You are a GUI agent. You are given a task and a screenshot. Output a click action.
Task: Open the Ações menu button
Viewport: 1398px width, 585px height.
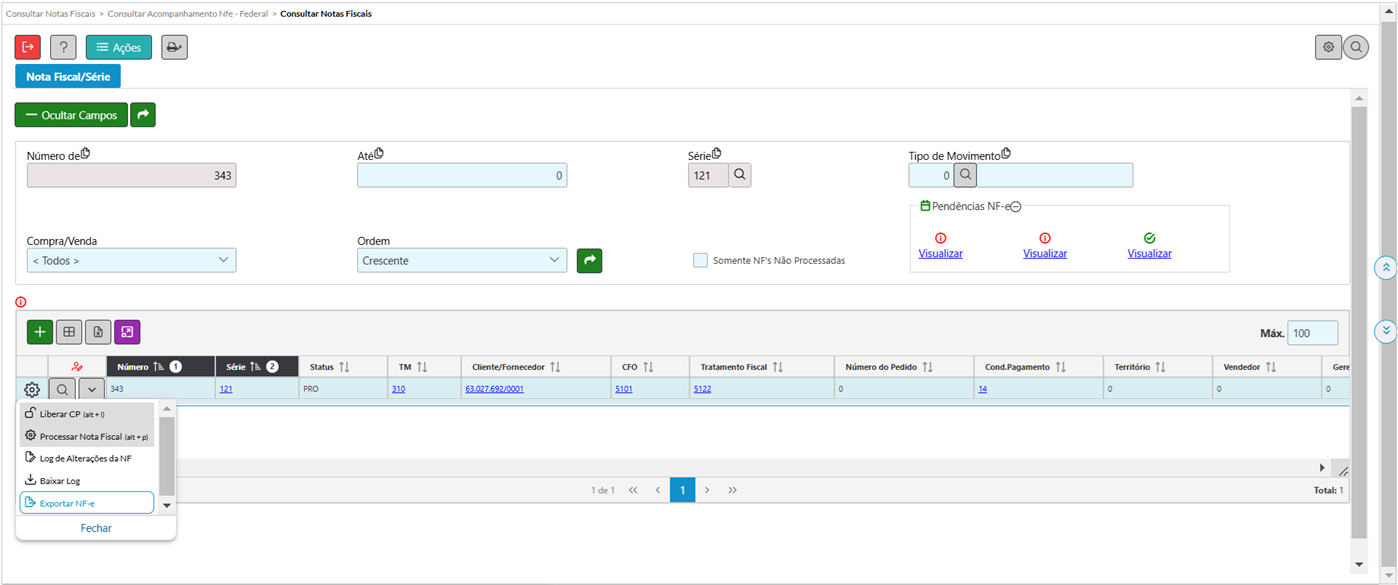pyautogui.click(x=118, y=47)
